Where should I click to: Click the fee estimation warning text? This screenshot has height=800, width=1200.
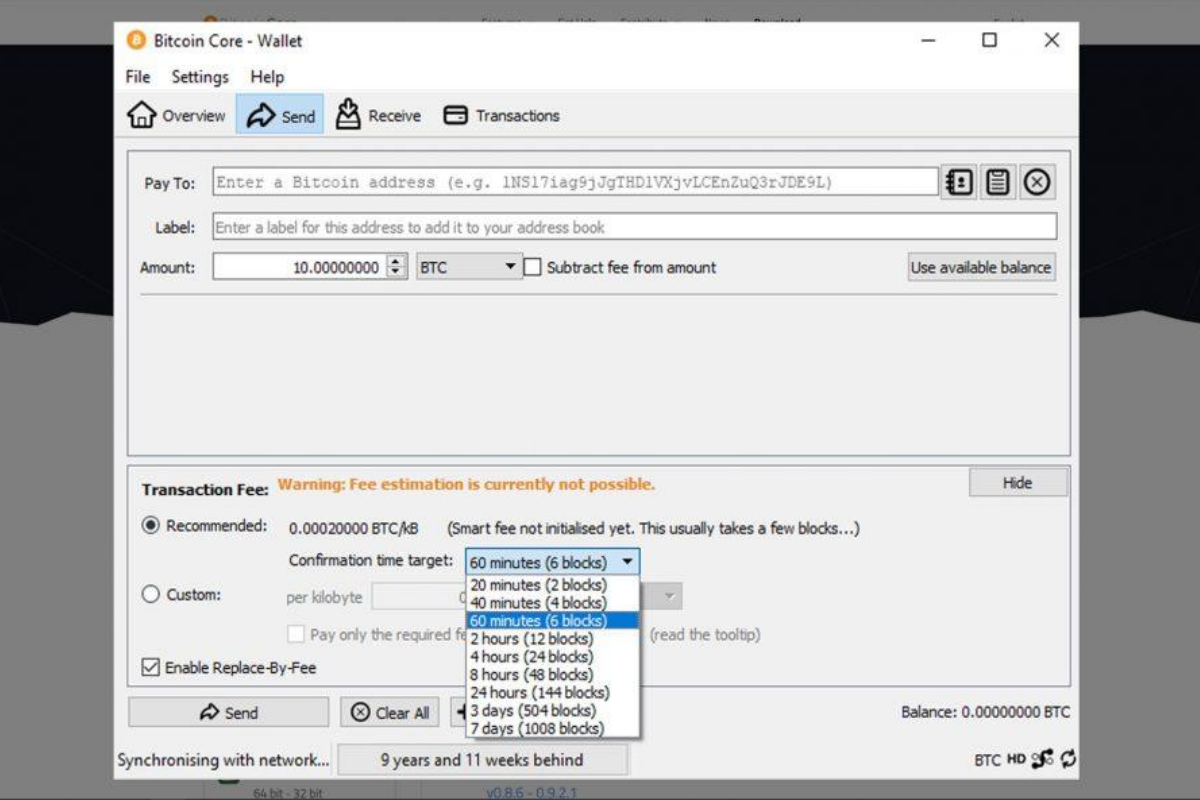tap(466, 484)
